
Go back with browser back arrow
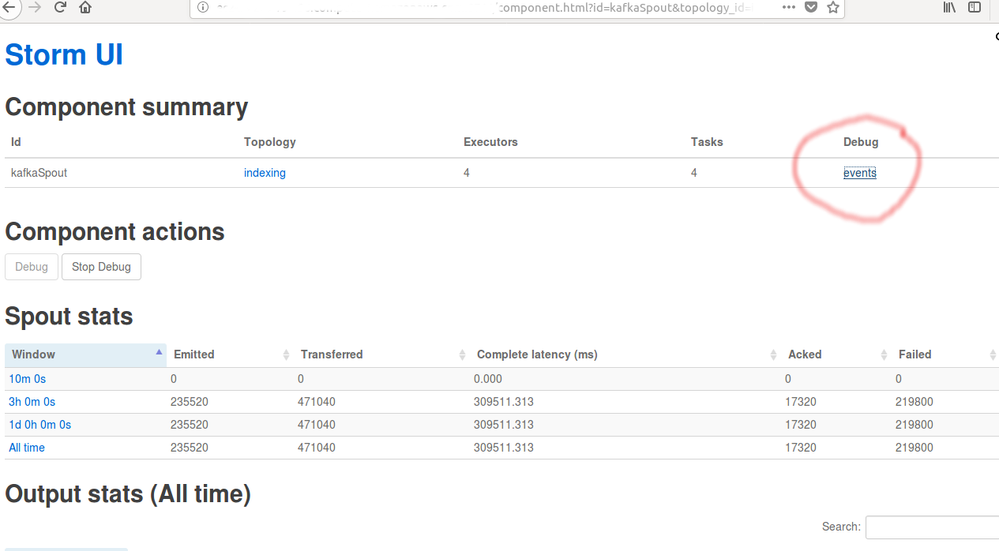[9, 8]
